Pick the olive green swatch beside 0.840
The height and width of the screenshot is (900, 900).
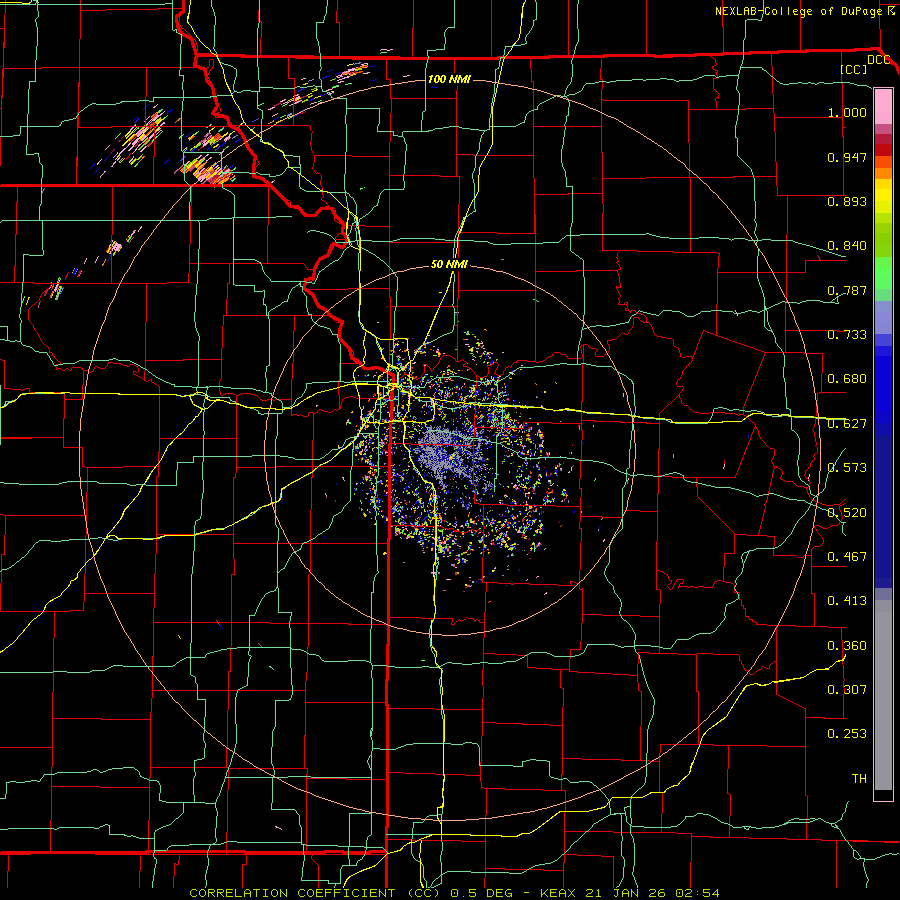pos(883,240)
